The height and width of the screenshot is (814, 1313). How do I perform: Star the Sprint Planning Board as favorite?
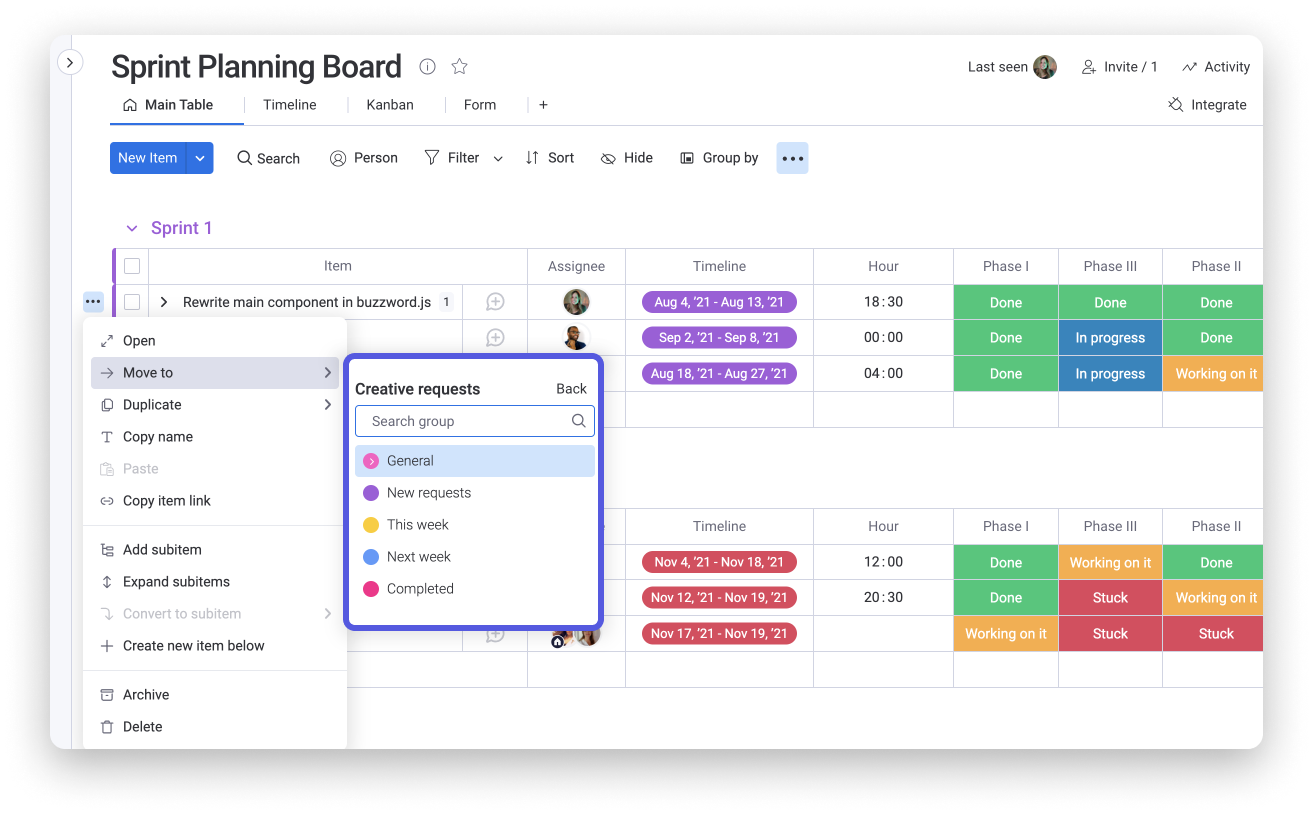coord(459,67)
